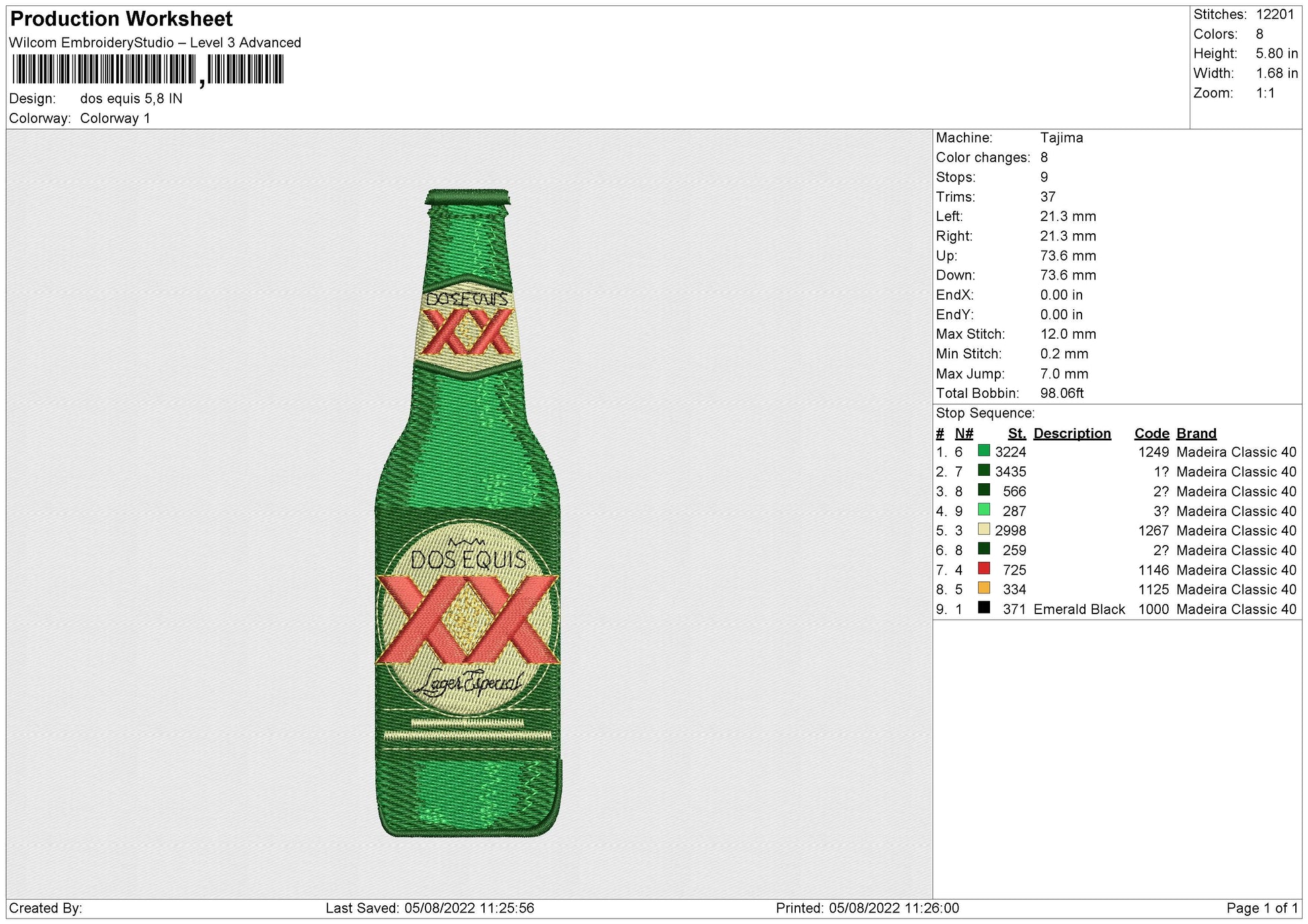Select the dark green swatch beside 3435
1308x924 pixels.
(x=984, y=470)
